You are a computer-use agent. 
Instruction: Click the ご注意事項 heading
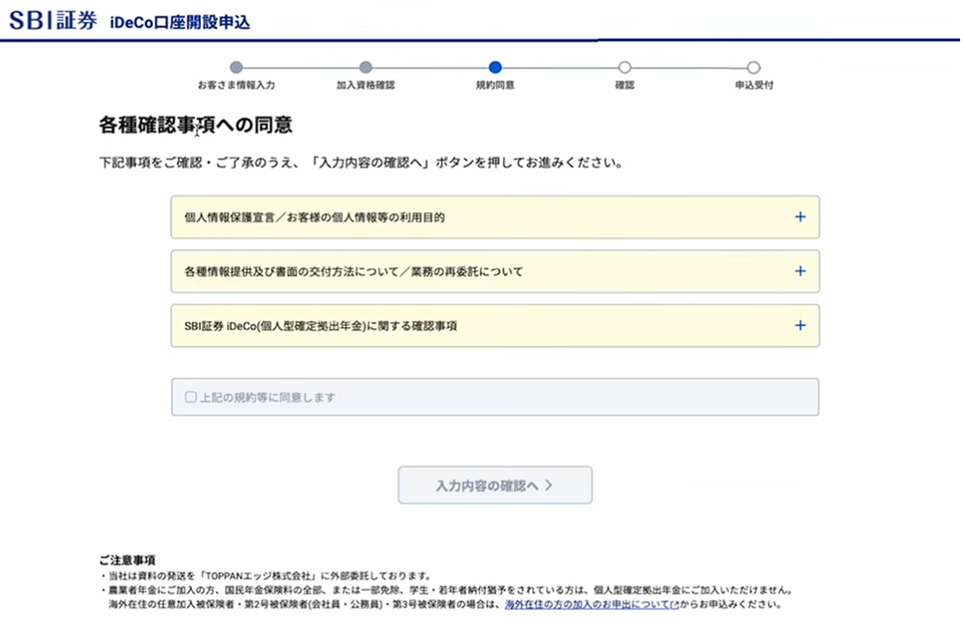[x=127, y=560]
